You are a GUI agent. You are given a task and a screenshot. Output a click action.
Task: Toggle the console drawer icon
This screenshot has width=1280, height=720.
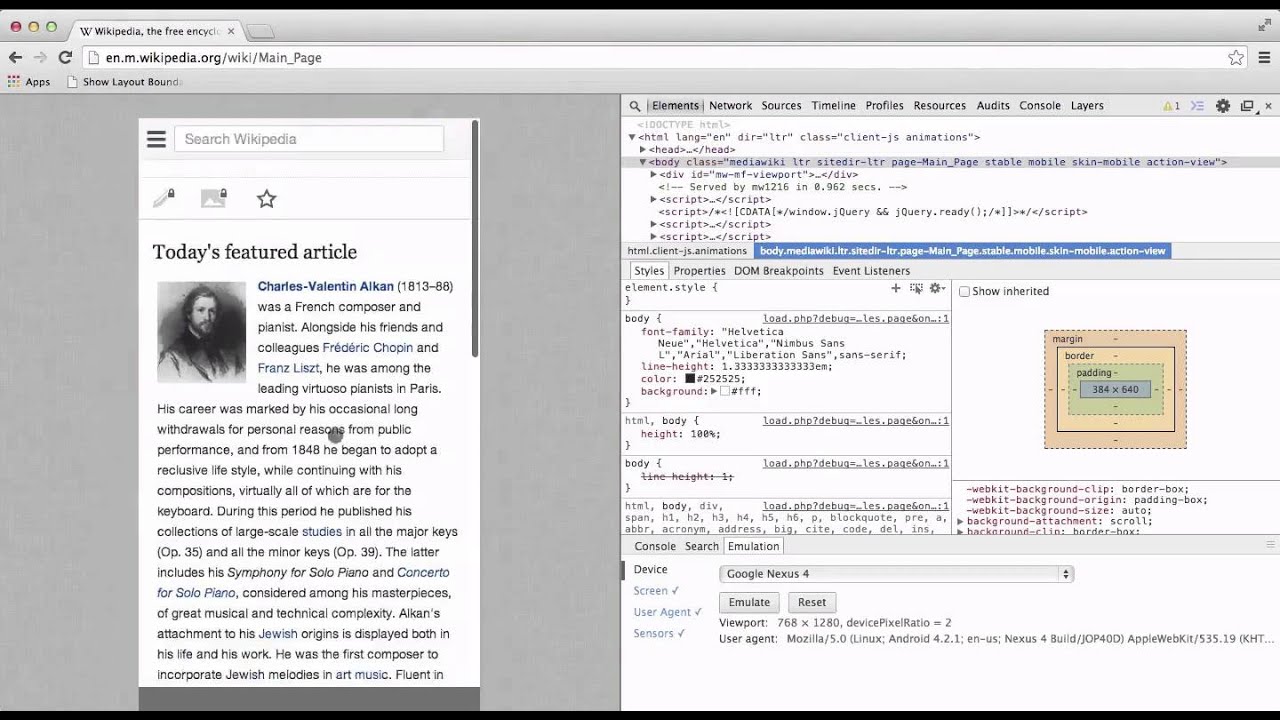[x=1196, y=105]
